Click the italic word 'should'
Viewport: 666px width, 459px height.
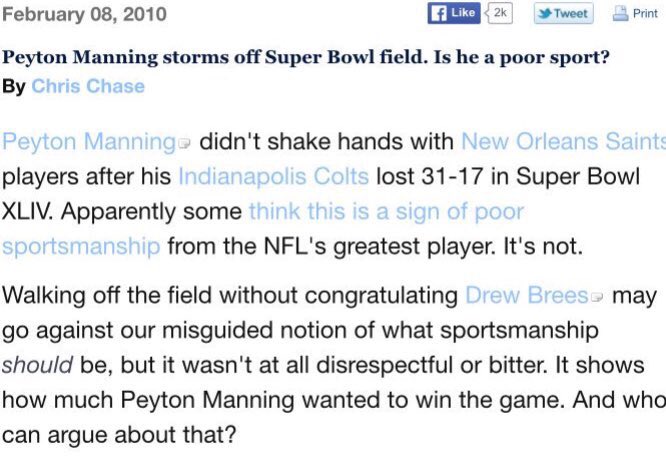31,365
